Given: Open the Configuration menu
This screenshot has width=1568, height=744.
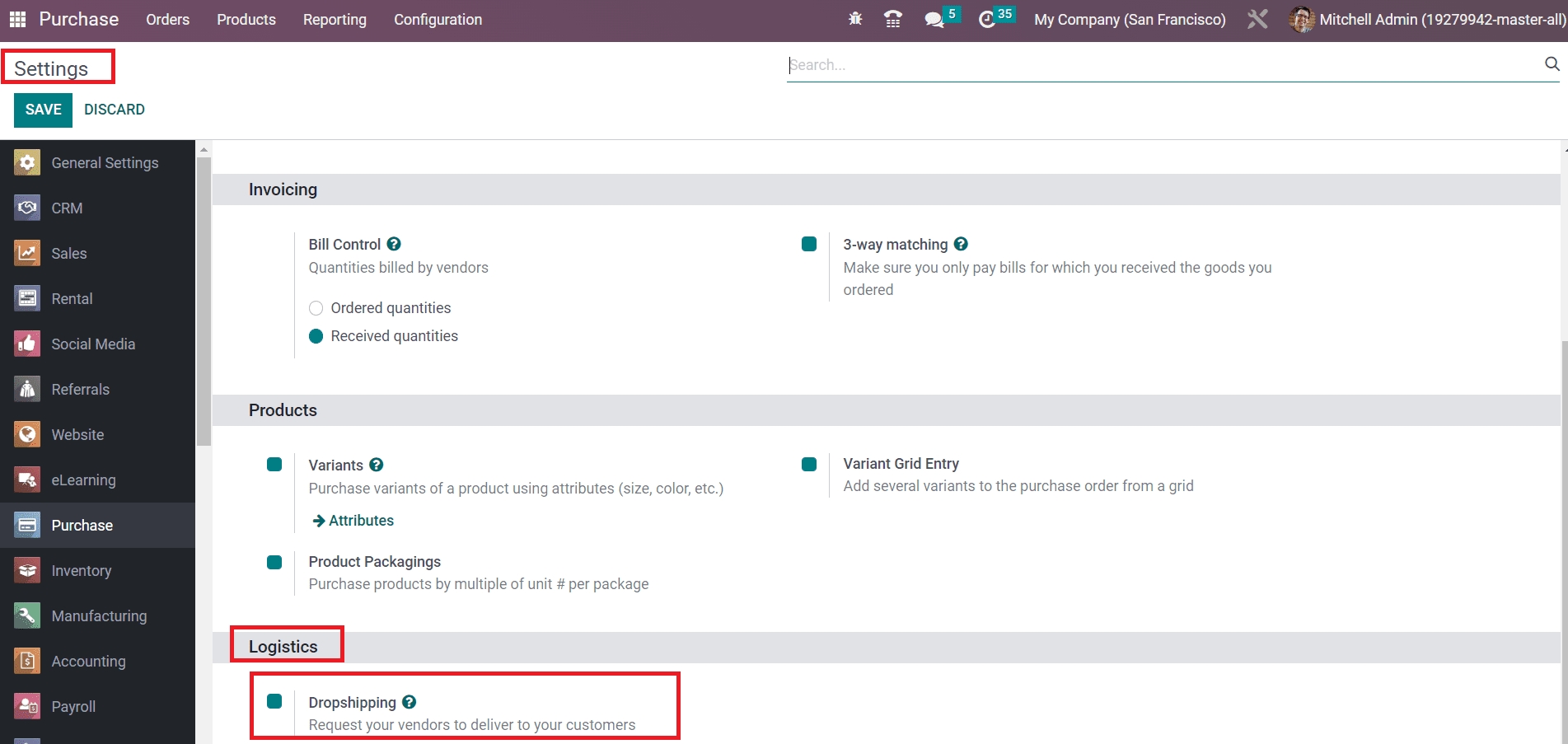Looking at the screenshot, I should coord(438,19).
